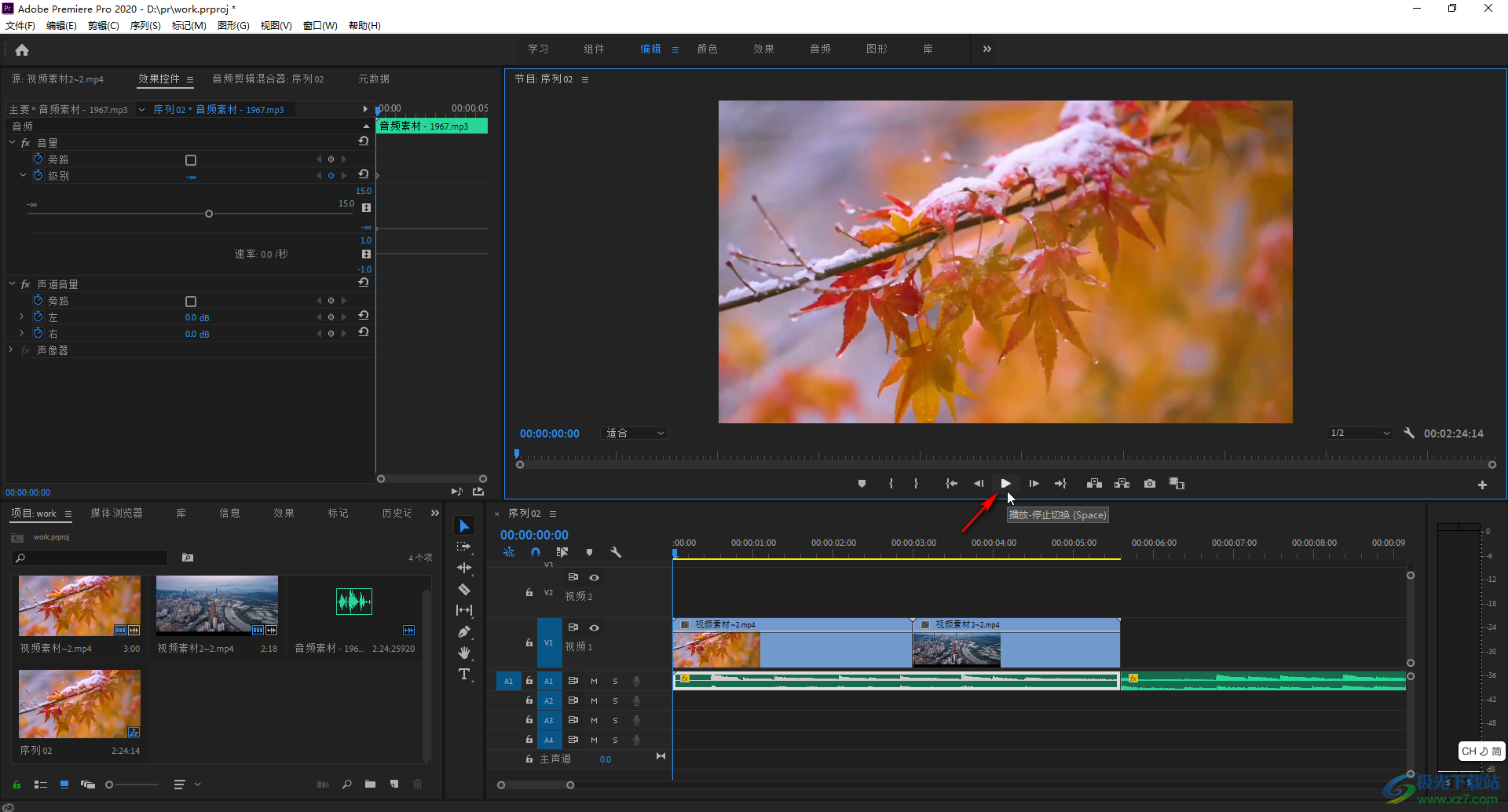Click the Home icon
1508x812 pixels.
pos(22,49)
